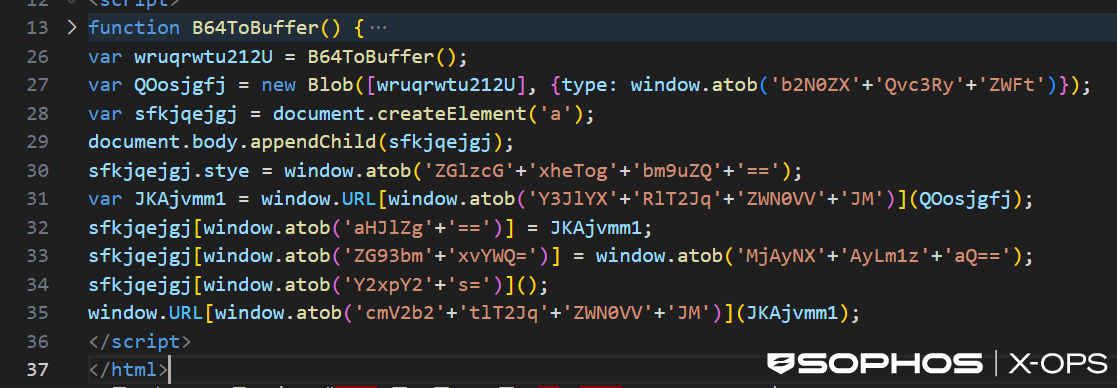Click line number 28 in the gutter

click(36, 113)
